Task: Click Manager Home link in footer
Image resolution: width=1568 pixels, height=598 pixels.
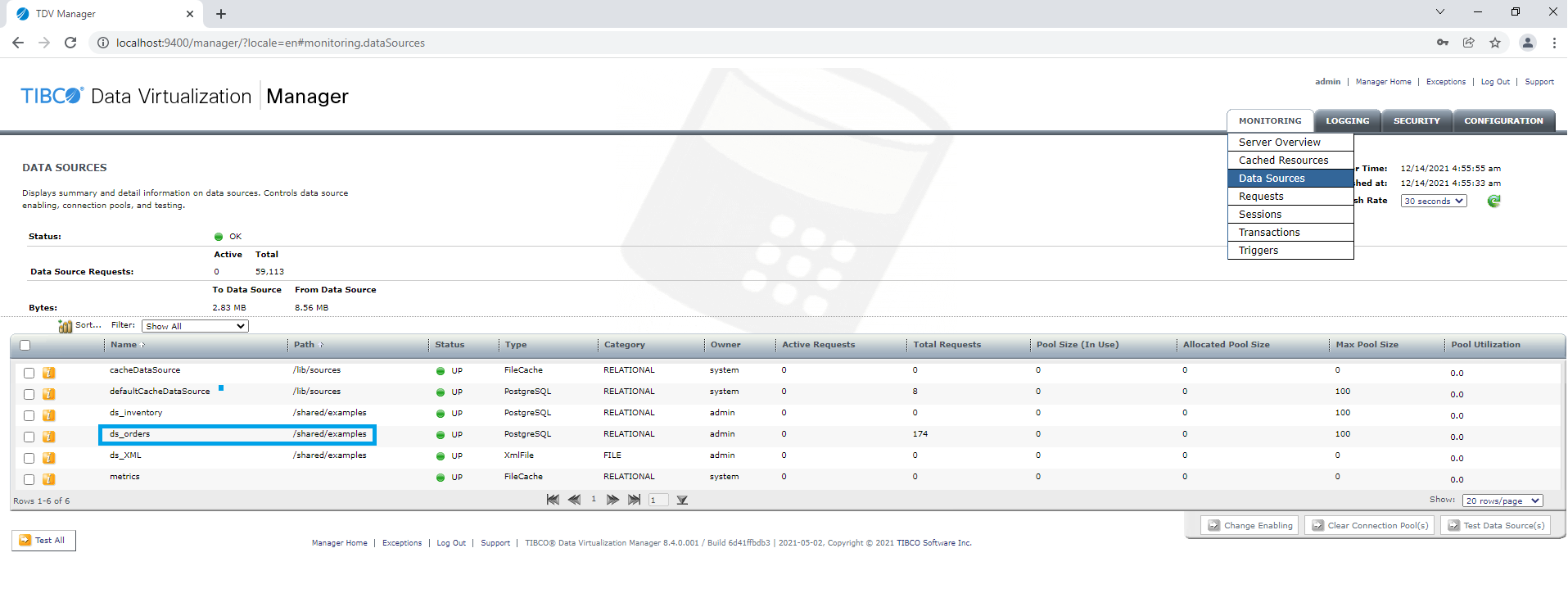Action: [x=339, y=543]
